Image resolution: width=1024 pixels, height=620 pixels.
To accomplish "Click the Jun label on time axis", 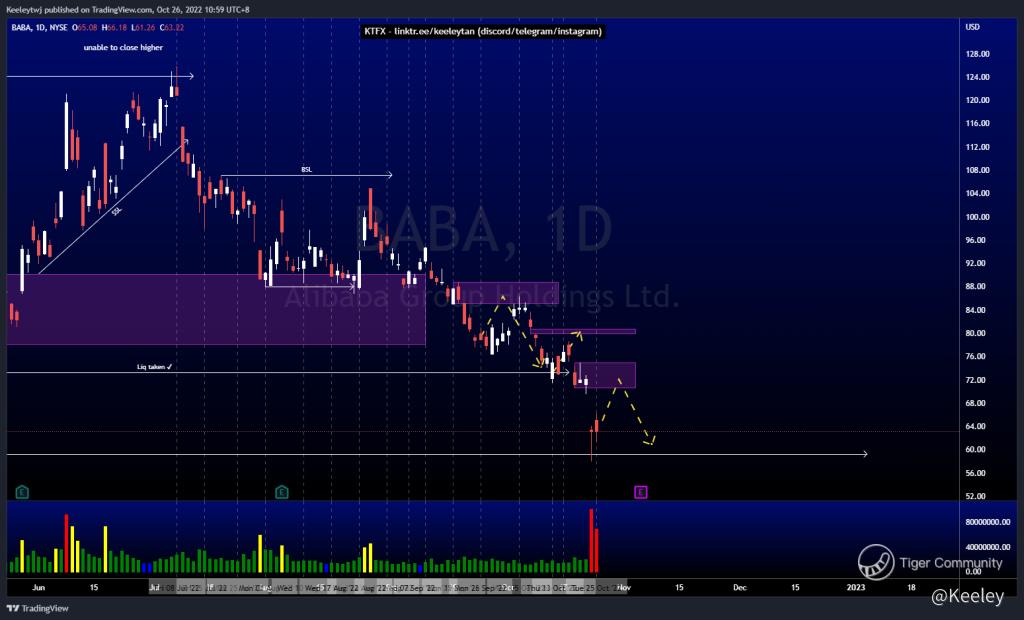I will coord(39,587).
